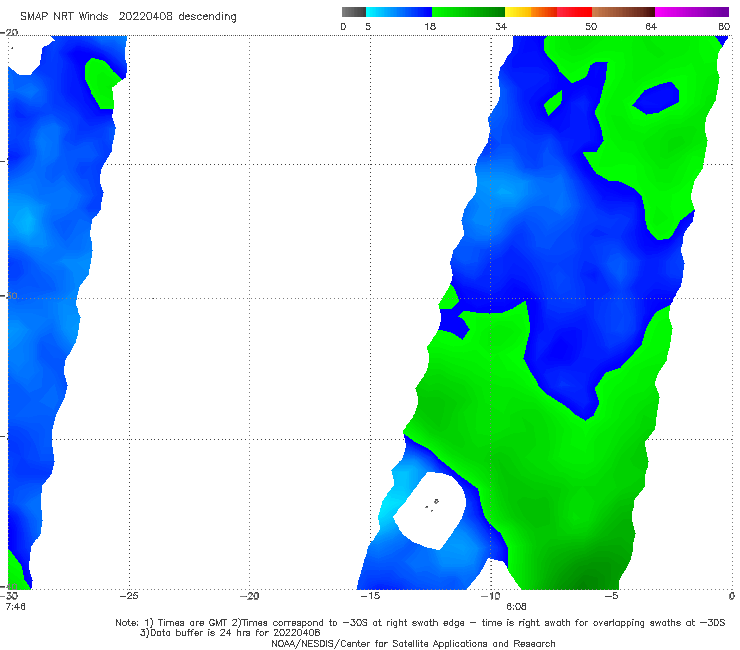Click the "NOAA/NESDIS/Center for Satellite Applications and Research" credit
Viewport: 740px width, 650px height.
(x=413, y=644)
